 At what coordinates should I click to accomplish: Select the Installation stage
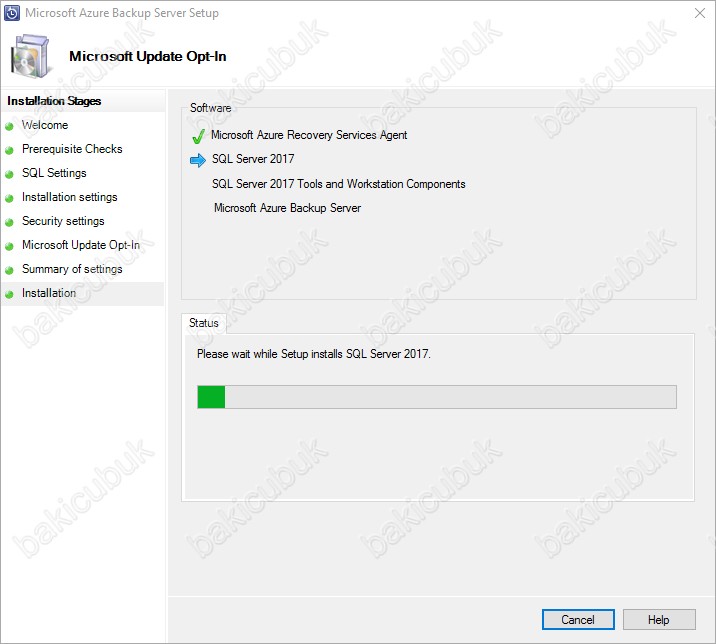click(x=49, y=293)
